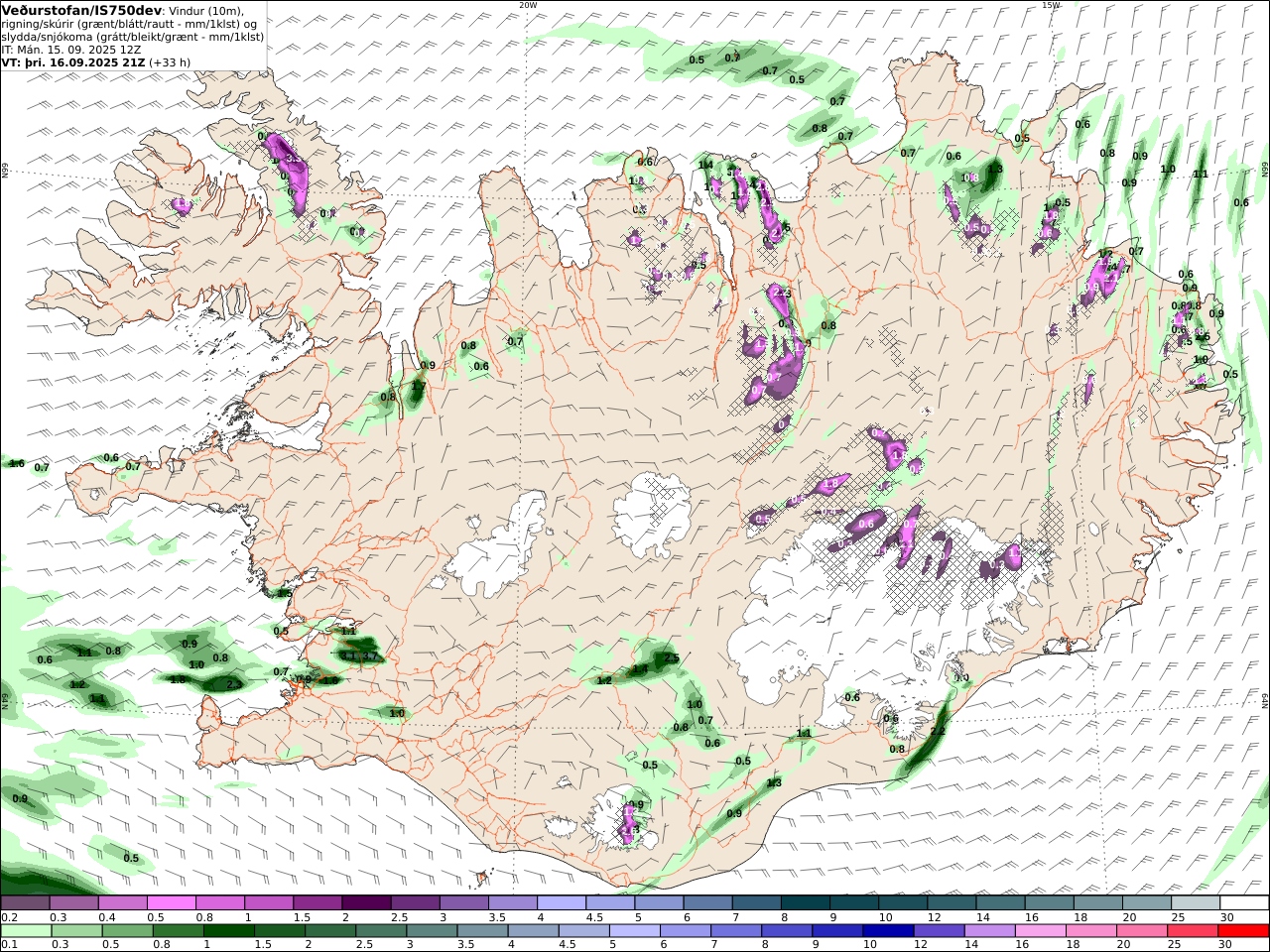
Task: Select lavender snow legend swatch at 4
Action: click(x=561, y=903)
